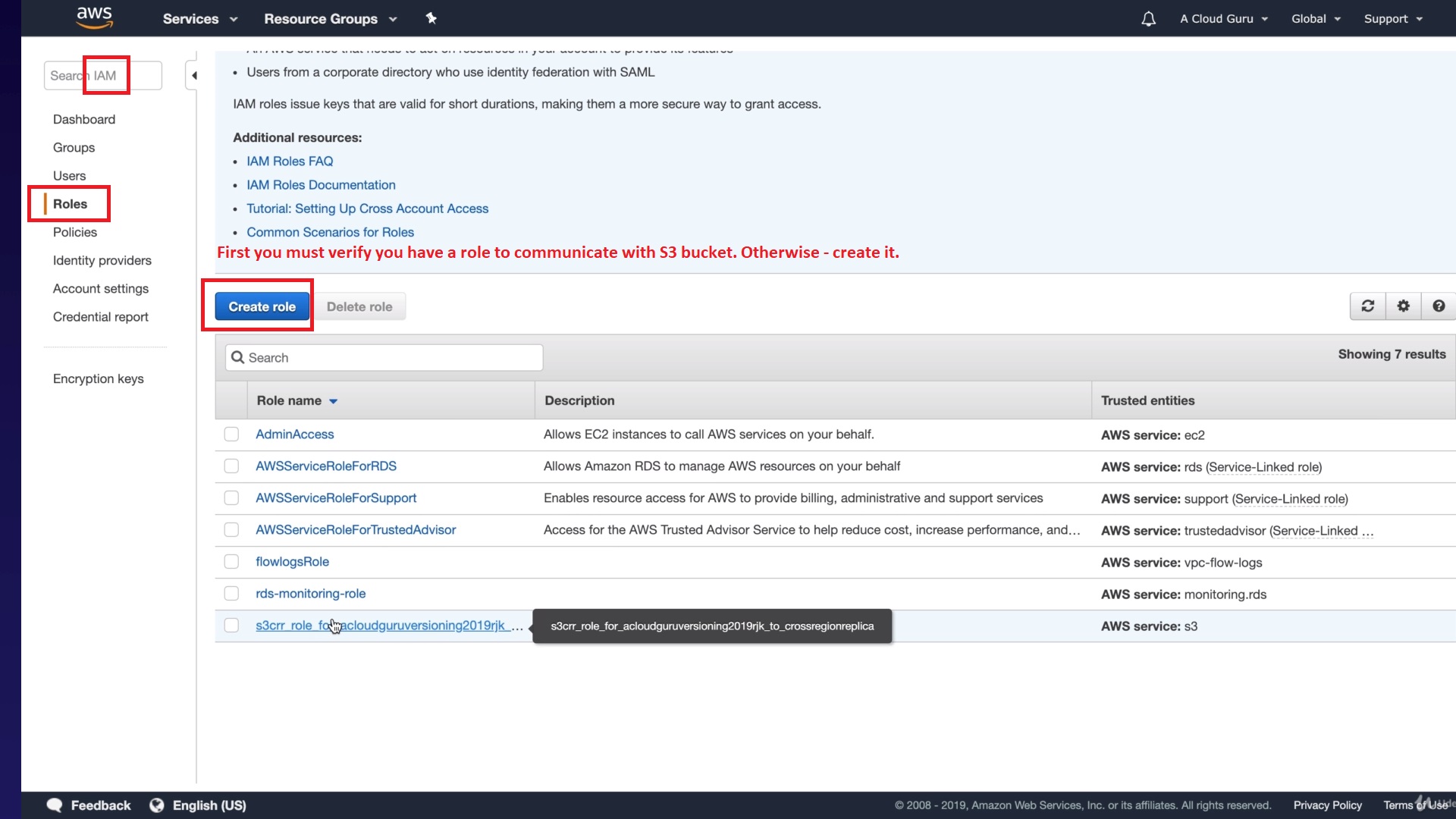Open the Resource Groups dropdown
This screenshot has height=819, width=1456.
click(x=330, y=19)
